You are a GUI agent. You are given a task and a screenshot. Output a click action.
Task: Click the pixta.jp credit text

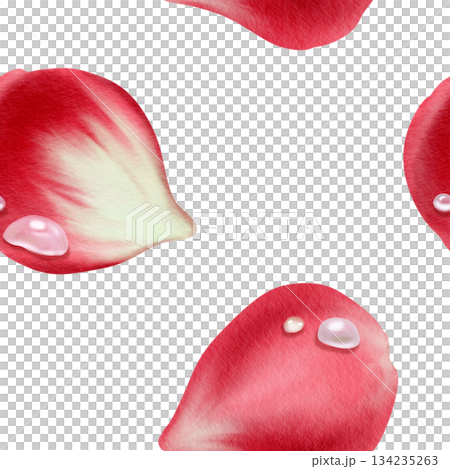(x=334, y=461)
